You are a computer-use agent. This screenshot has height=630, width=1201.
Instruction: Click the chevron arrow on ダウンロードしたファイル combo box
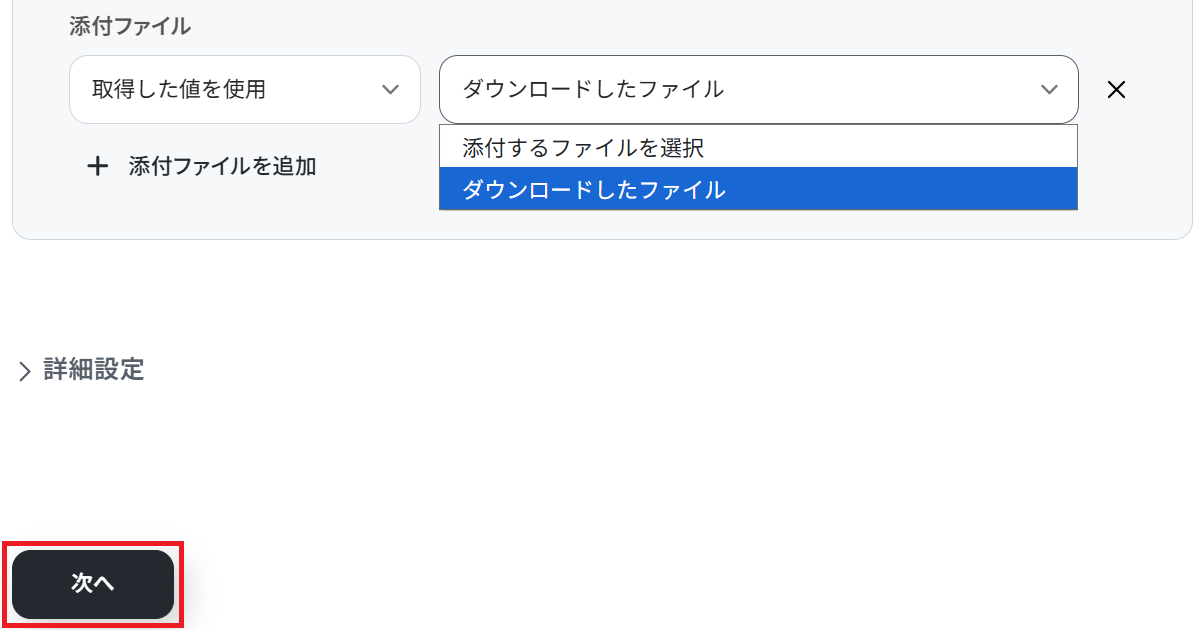1049,90
